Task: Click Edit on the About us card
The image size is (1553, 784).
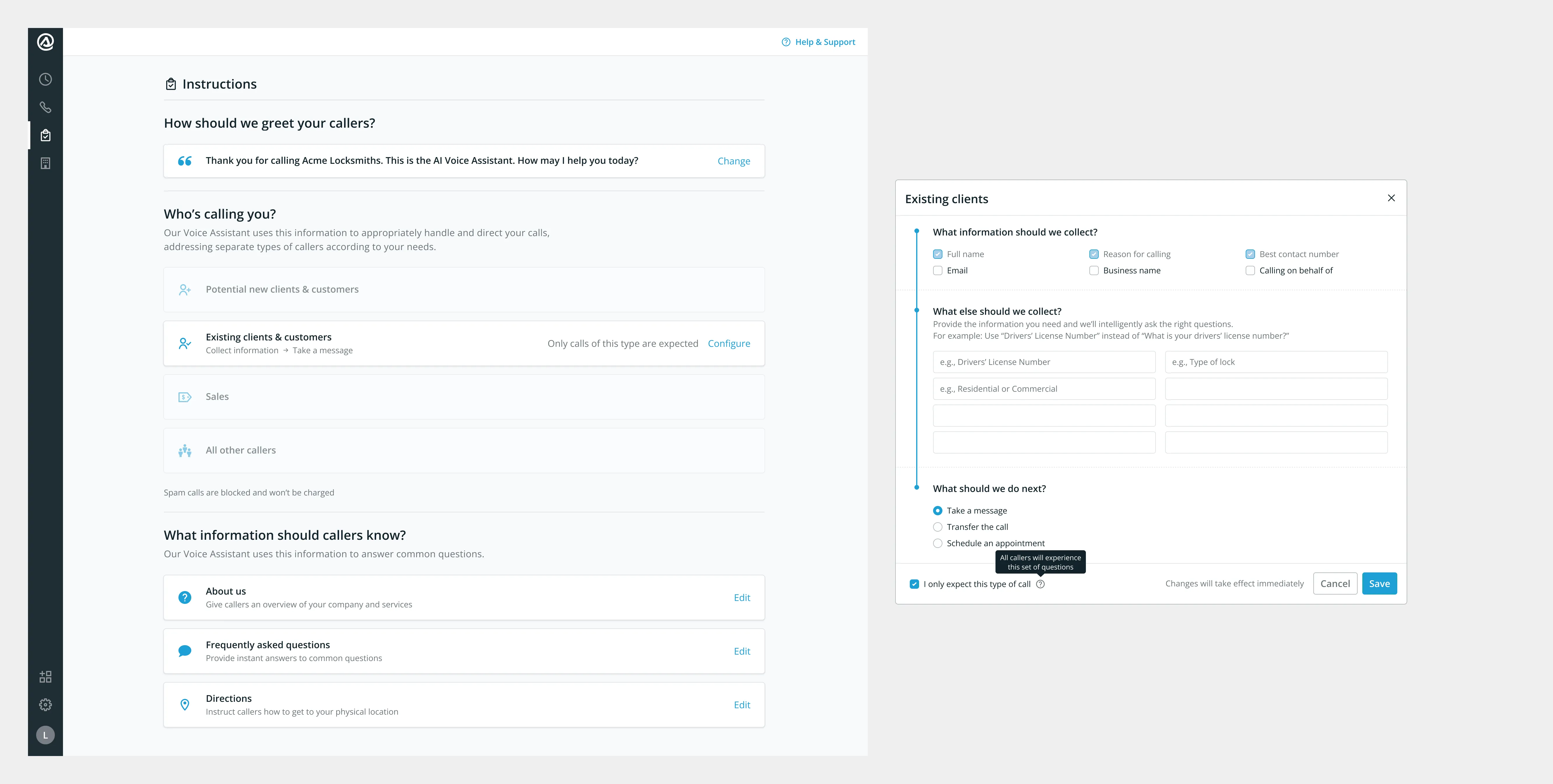Action: click(x=742, y=597)
